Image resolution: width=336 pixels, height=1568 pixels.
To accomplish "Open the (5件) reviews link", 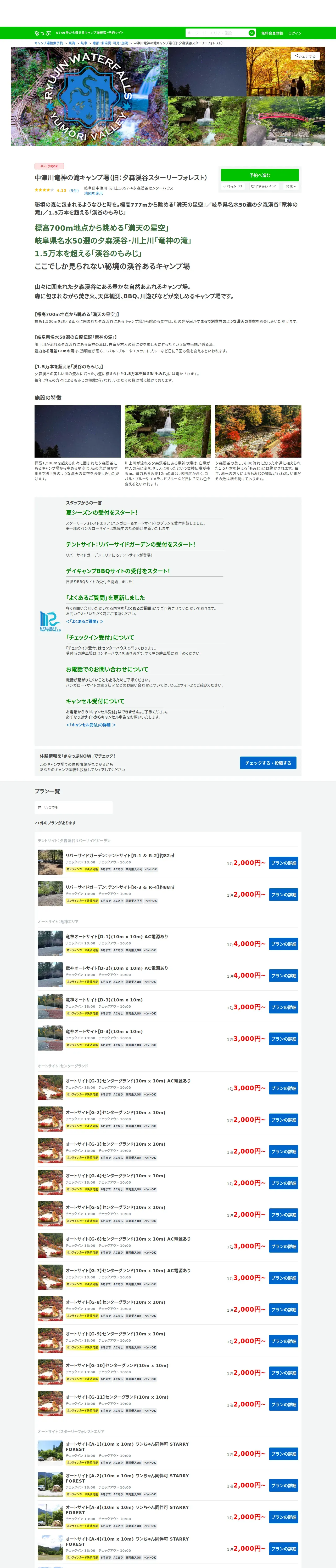I will click(x=74, y=191).
